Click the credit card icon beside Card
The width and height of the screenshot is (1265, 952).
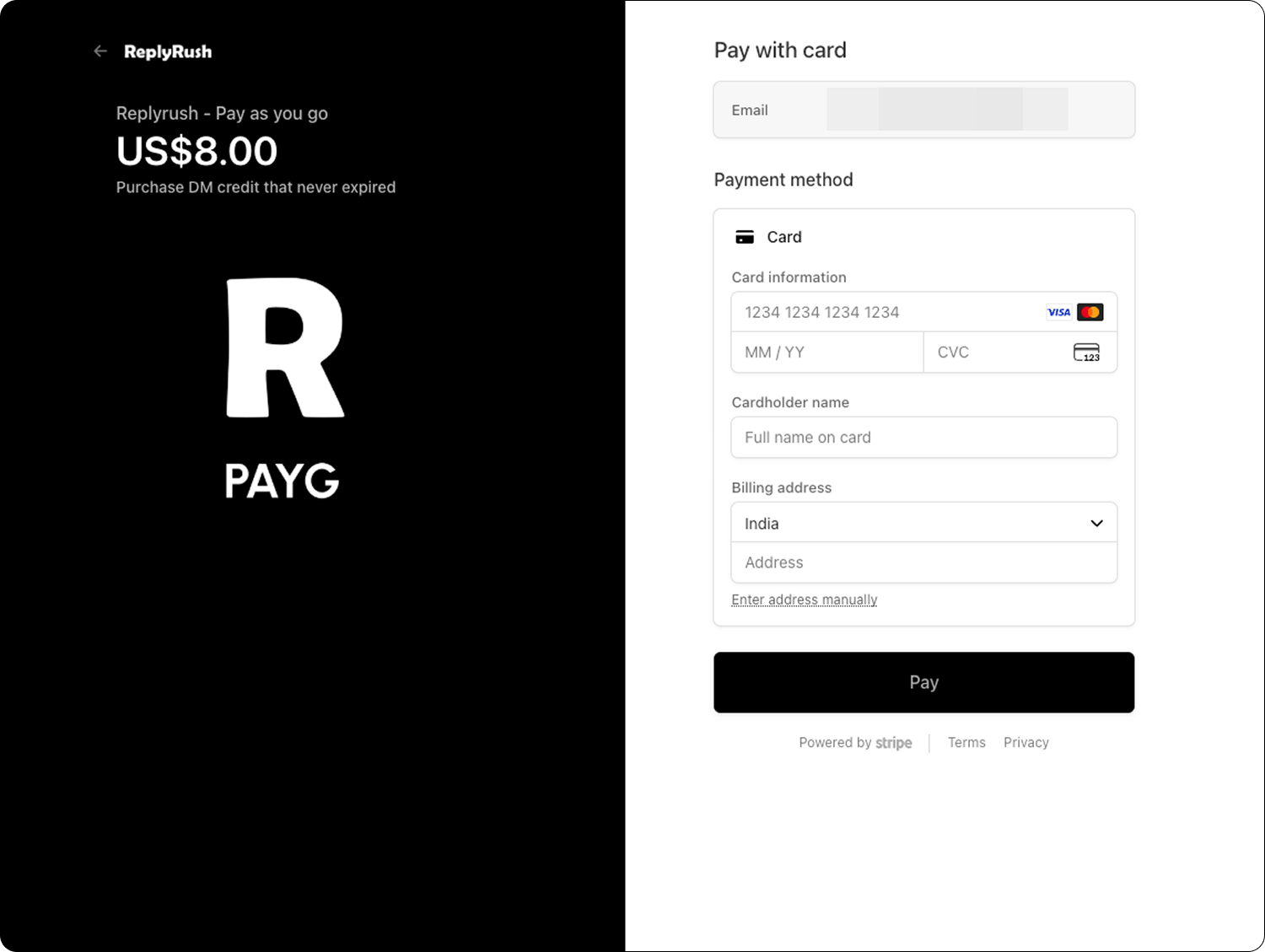745,237
